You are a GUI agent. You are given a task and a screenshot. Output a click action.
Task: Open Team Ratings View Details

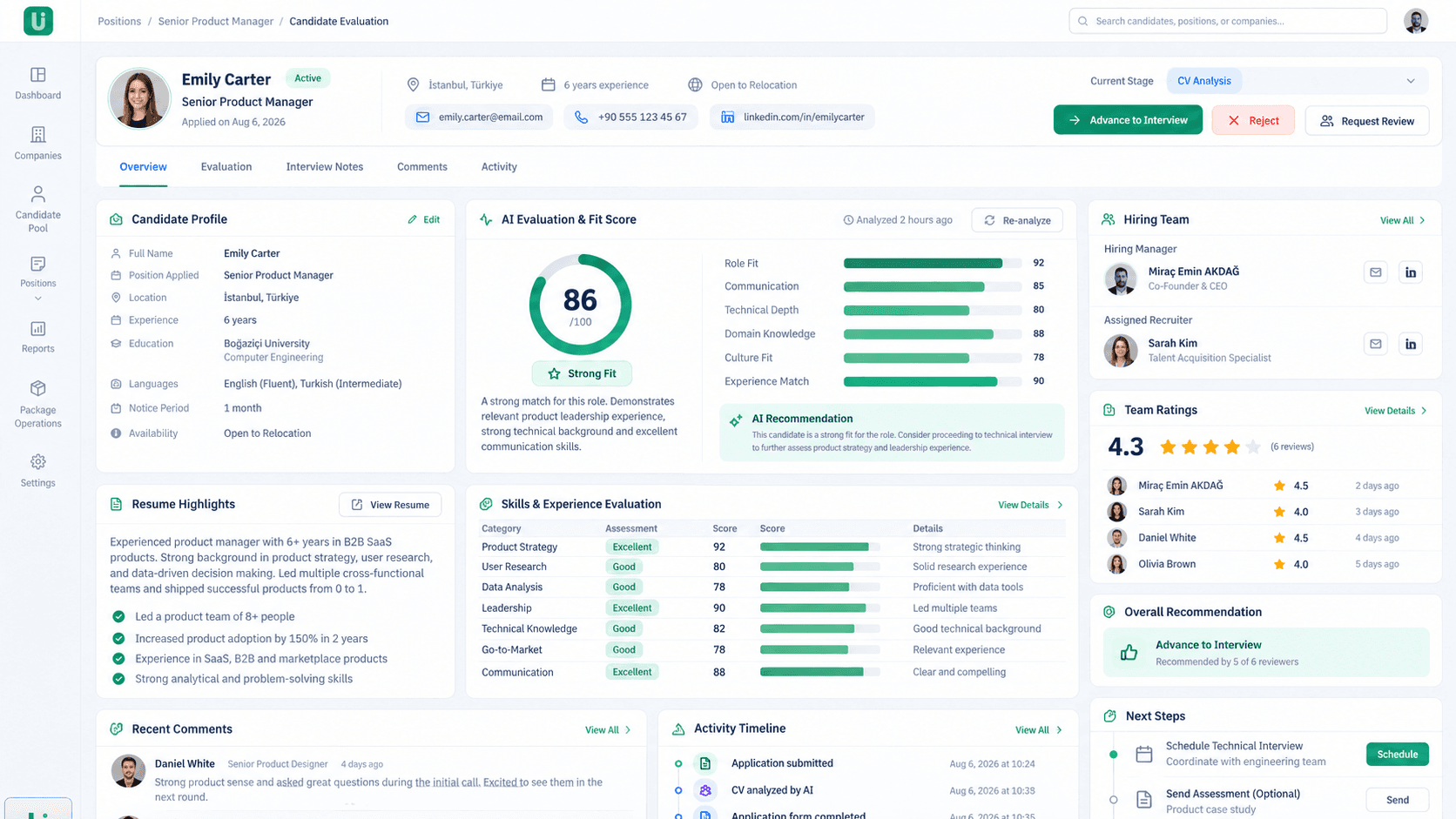1396,411
